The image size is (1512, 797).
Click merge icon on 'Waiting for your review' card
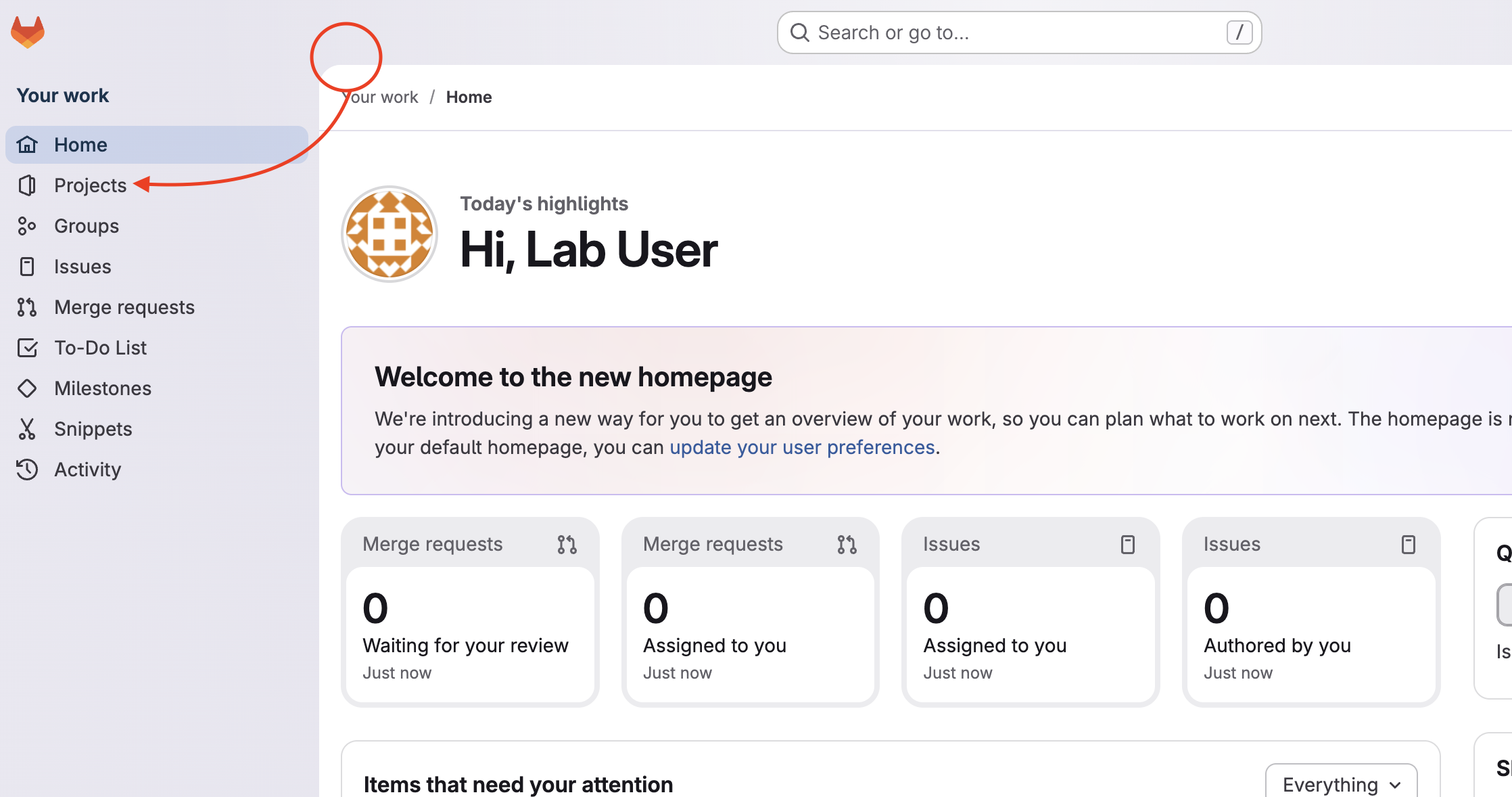click(x=567, y=545)
